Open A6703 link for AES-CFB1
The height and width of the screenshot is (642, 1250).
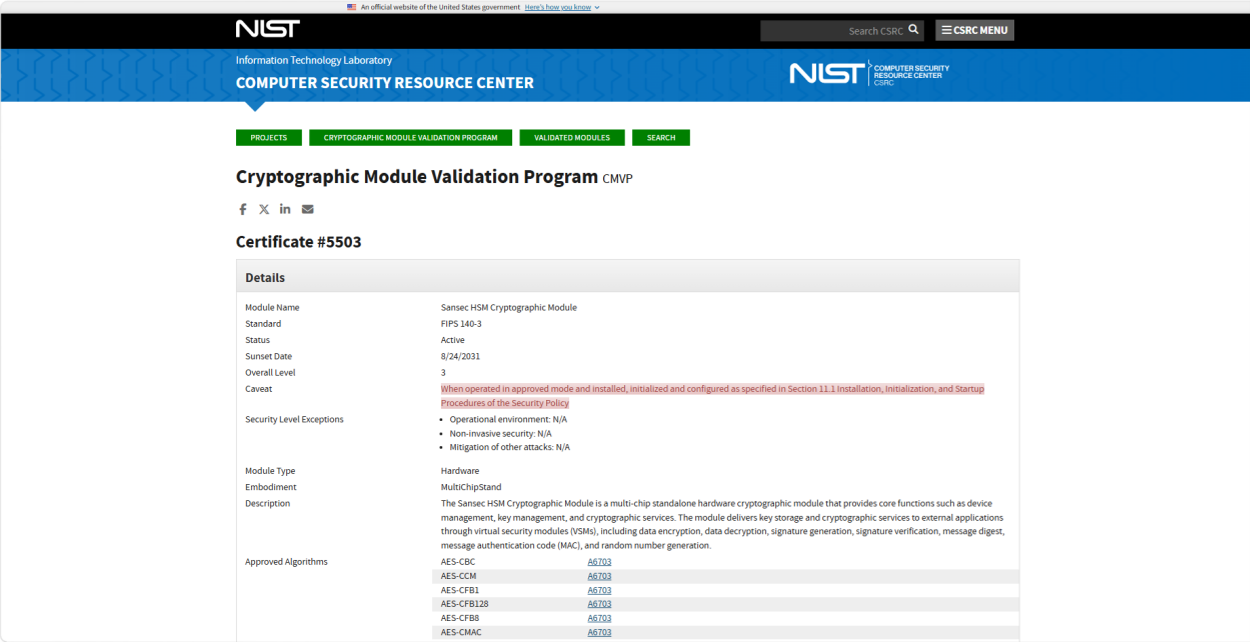(x=599, y=590)
